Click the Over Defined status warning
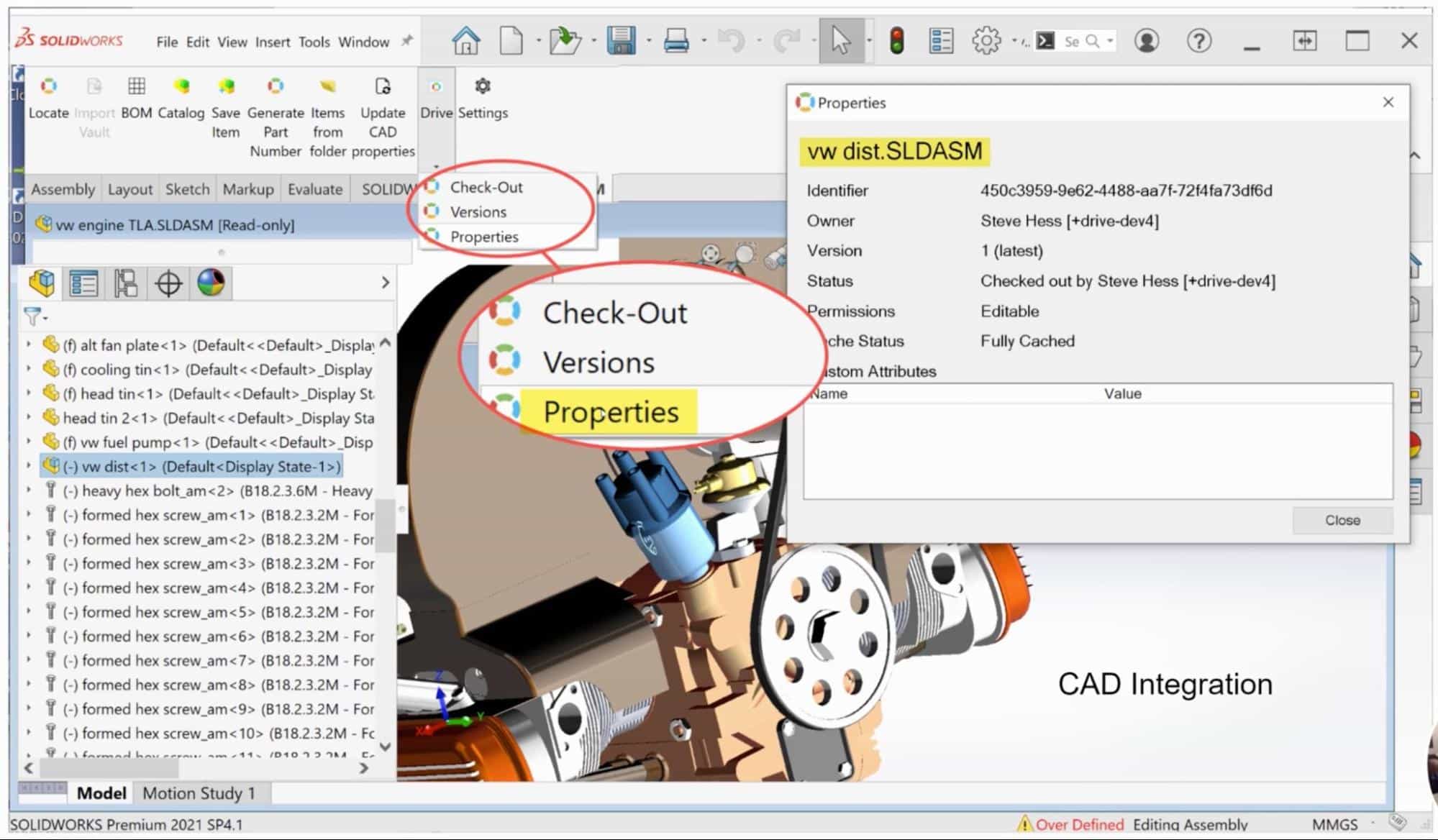This screenshot has width=1438, height=840. pyautogui.click(x=1070, y=824)
